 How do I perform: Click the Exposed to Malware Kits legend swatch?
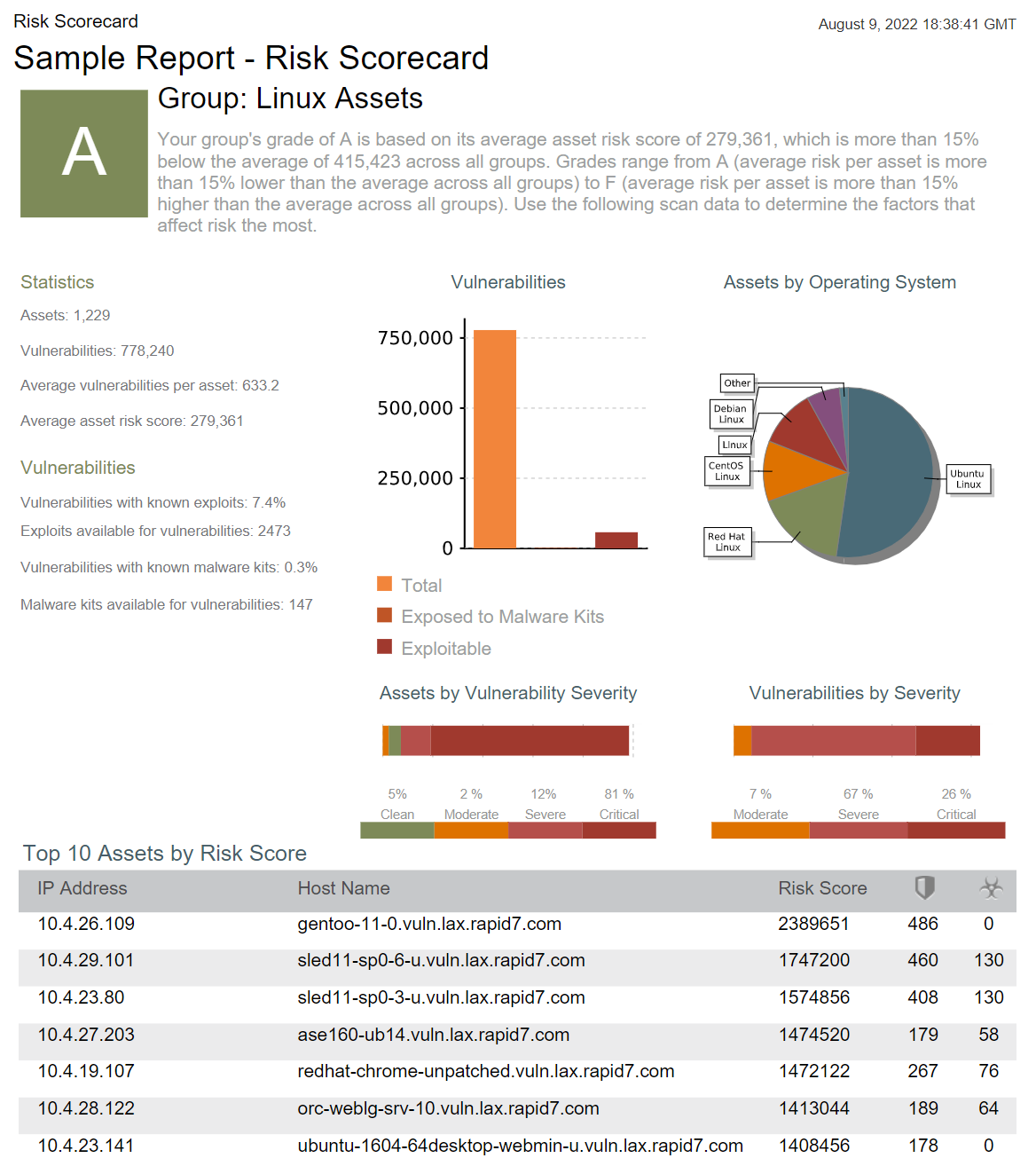(x=384, y=616)
